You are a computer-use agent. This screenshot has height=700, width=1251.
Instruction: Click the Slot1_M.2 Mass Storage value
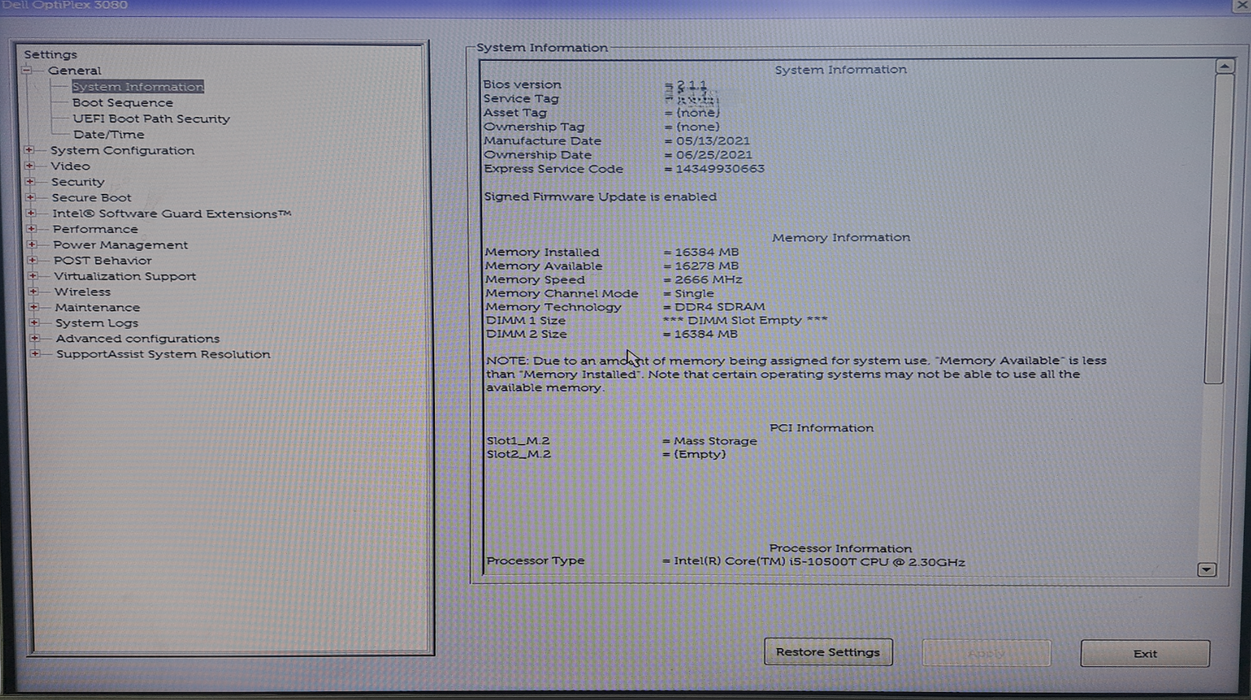[x=715, y=441]
